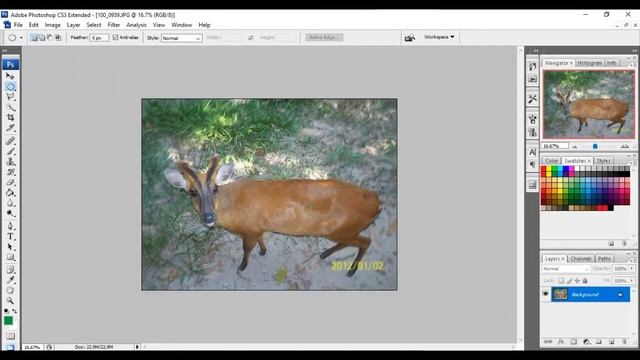This screenshot has height=360, width=640.
Task: Open the Style dropdown set to Normal
Action: tap(181, 38)
